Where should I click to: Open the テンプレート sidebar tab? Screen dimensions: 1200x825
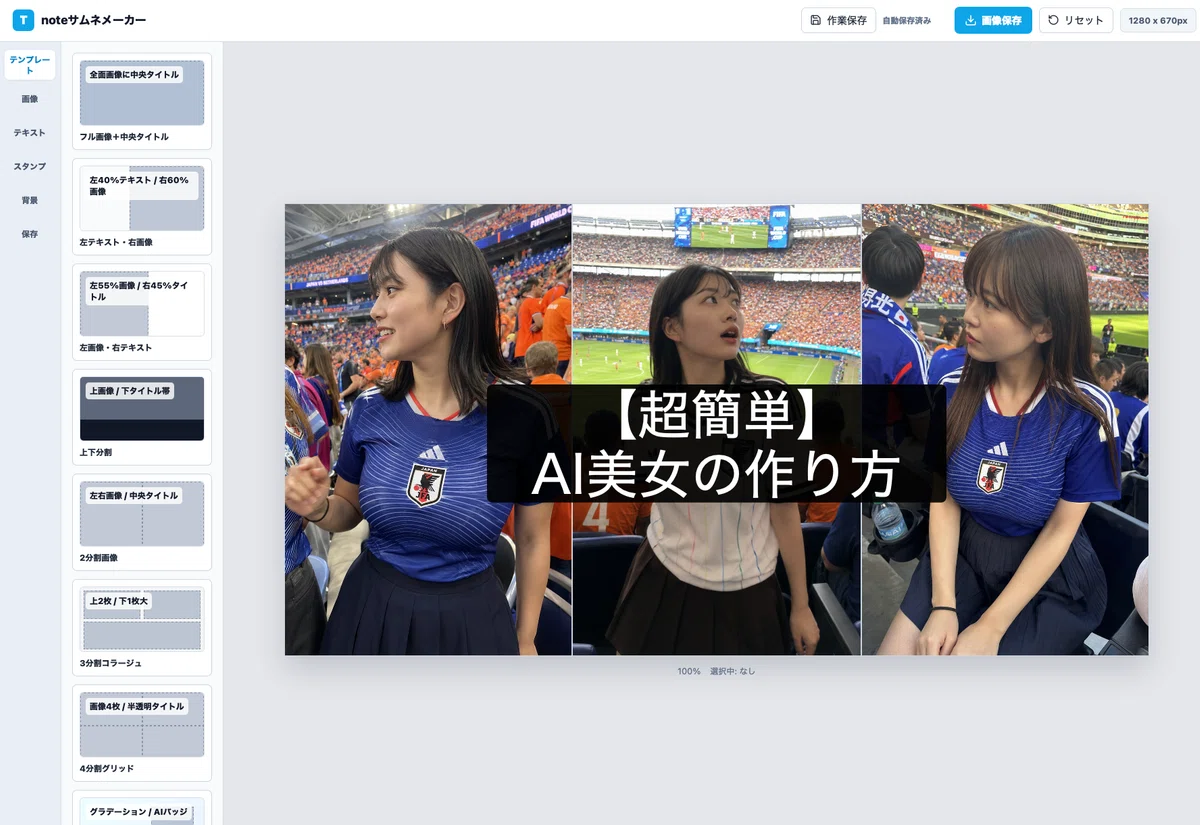point(30,65)
